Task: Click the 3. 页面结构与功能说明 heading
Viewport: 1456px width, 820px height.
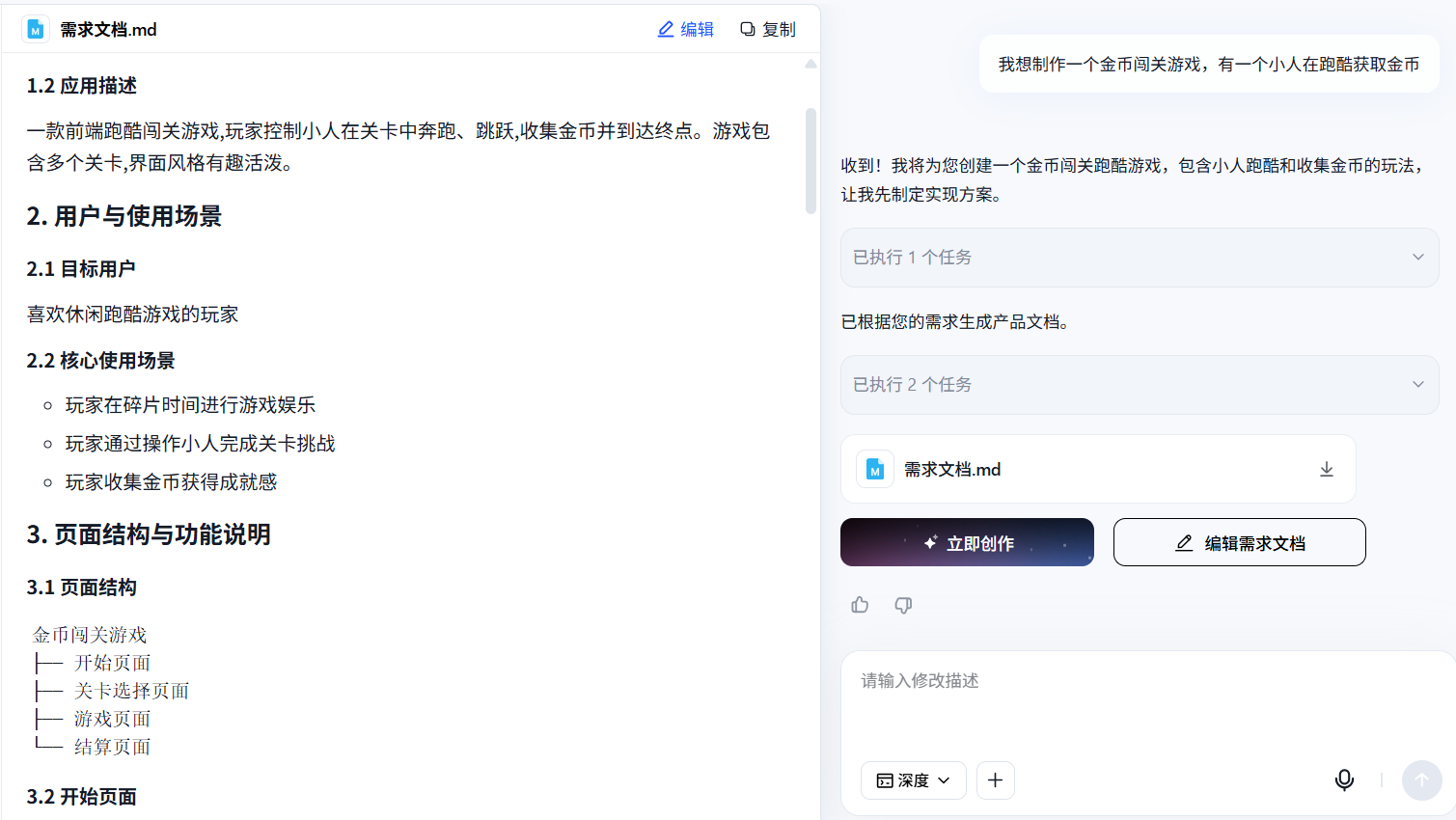Action: click(149, 534)
